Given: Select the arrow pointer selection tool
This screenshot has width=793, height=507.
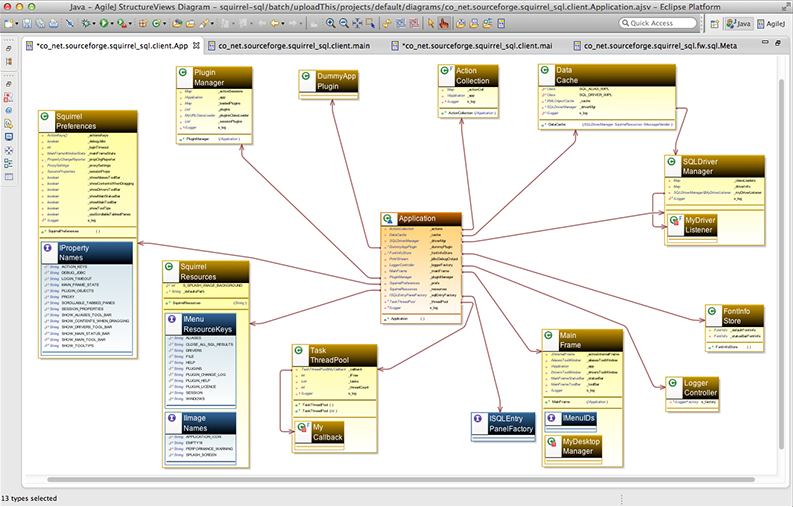Looking at the screenshot, I should [431, 23].
